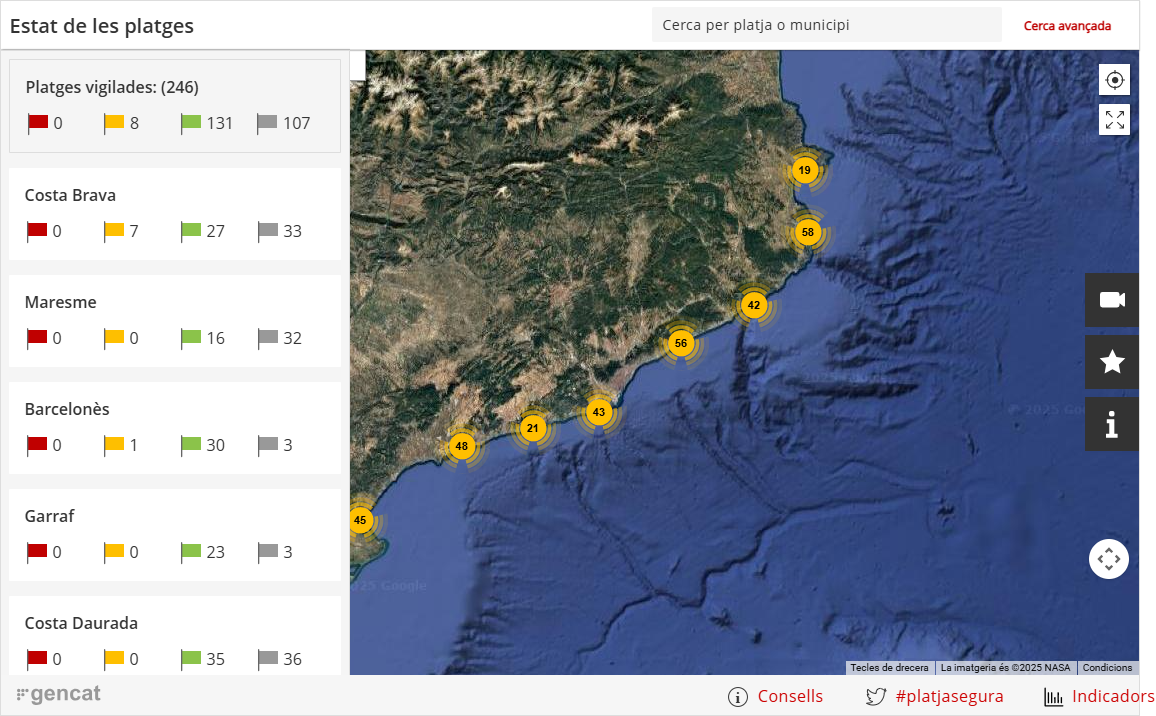Screen dimensions: 1156x716
Task: Type in the beach search field
Action: [x=826, y=25]
